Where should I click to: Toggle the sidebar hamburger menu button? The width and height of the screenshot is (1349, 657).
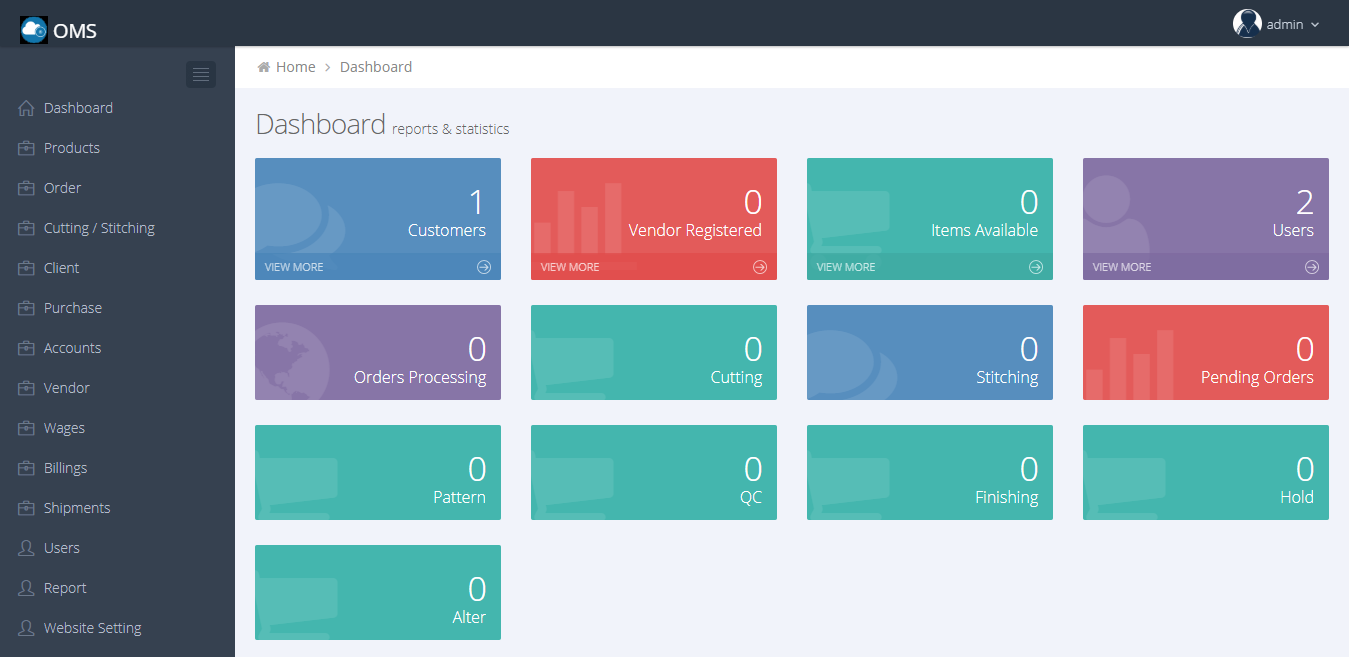click(201, 74)
